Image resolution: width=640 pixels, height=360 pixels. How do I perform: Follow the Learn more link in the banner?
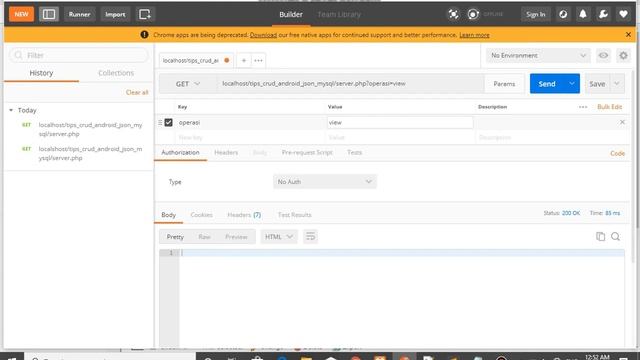(x=474, y=35)
